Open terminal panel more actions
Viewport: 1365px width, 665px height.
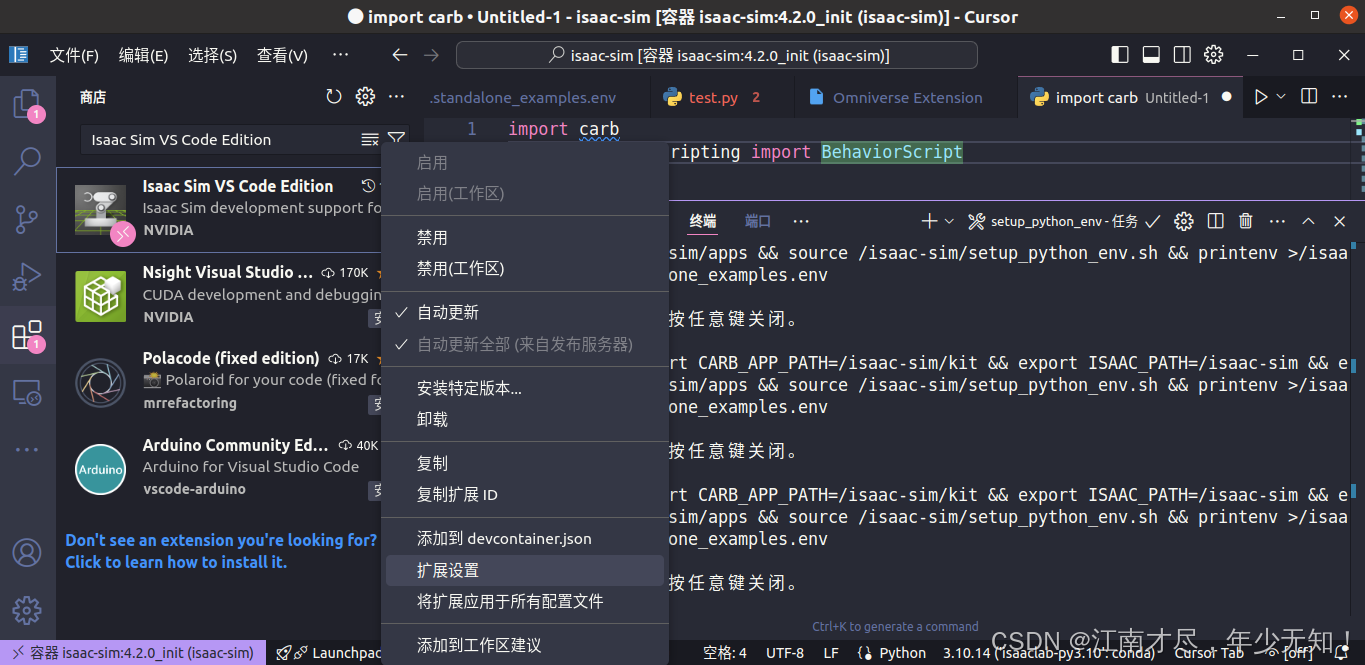click(1277, 221)
